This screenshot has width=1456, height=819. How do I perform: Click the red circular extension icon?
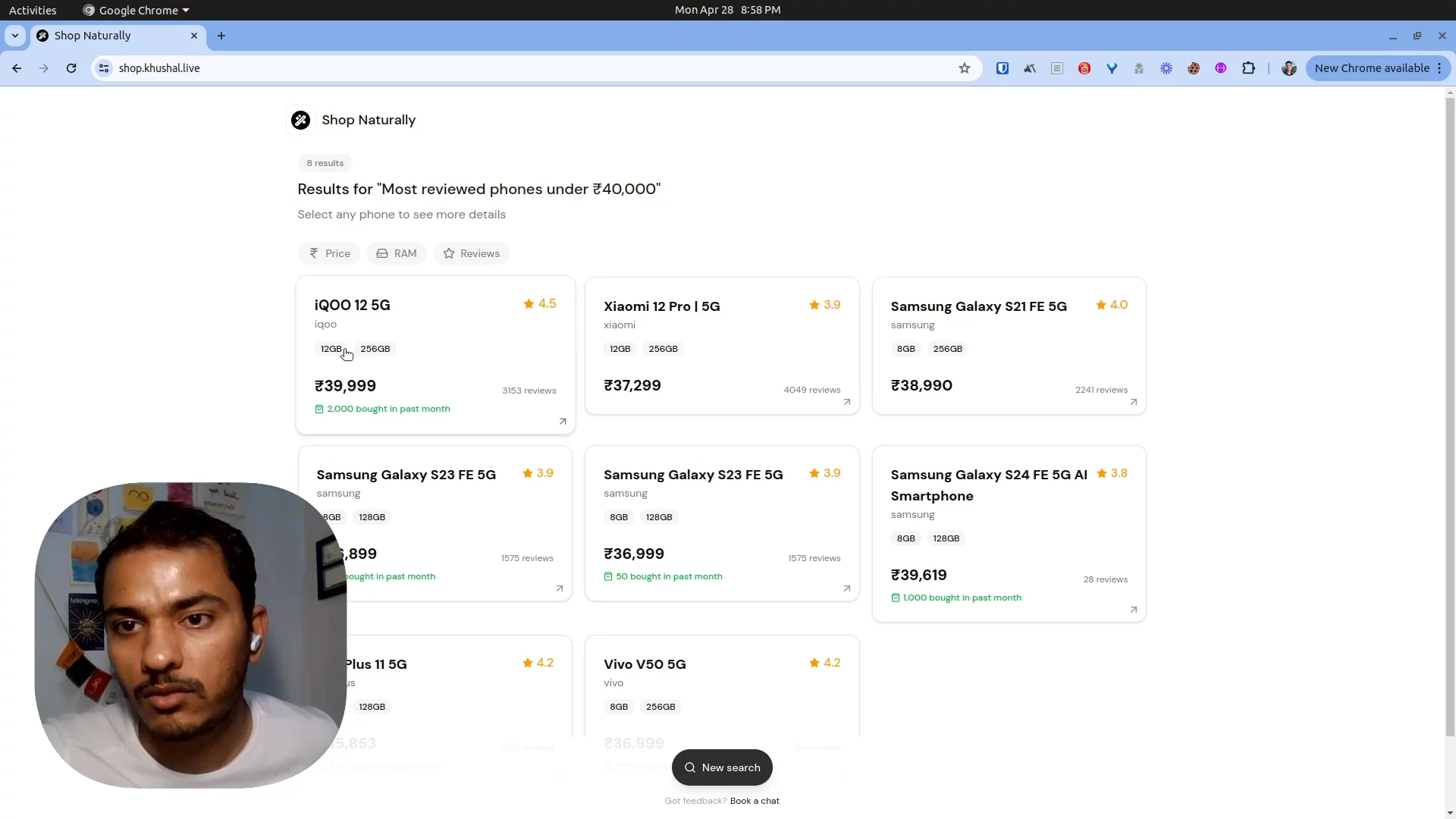(1084, 68)
